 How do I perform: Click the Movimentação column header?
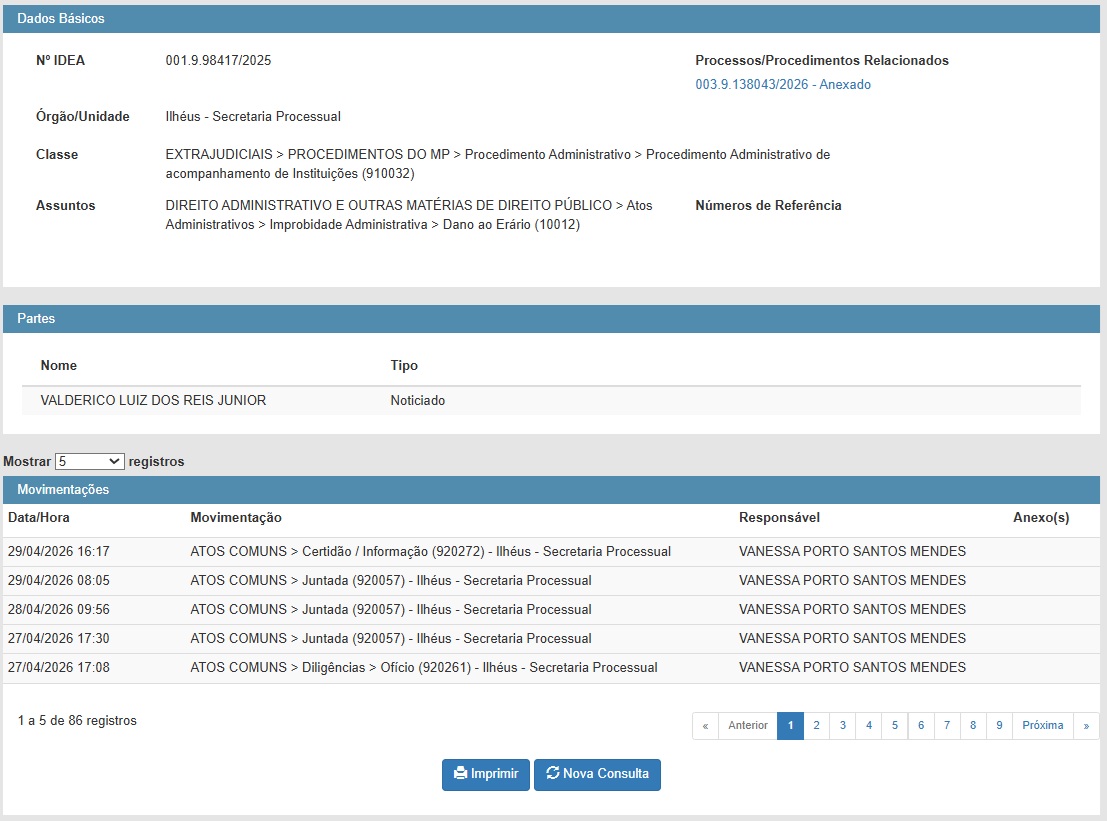(236, 517)
